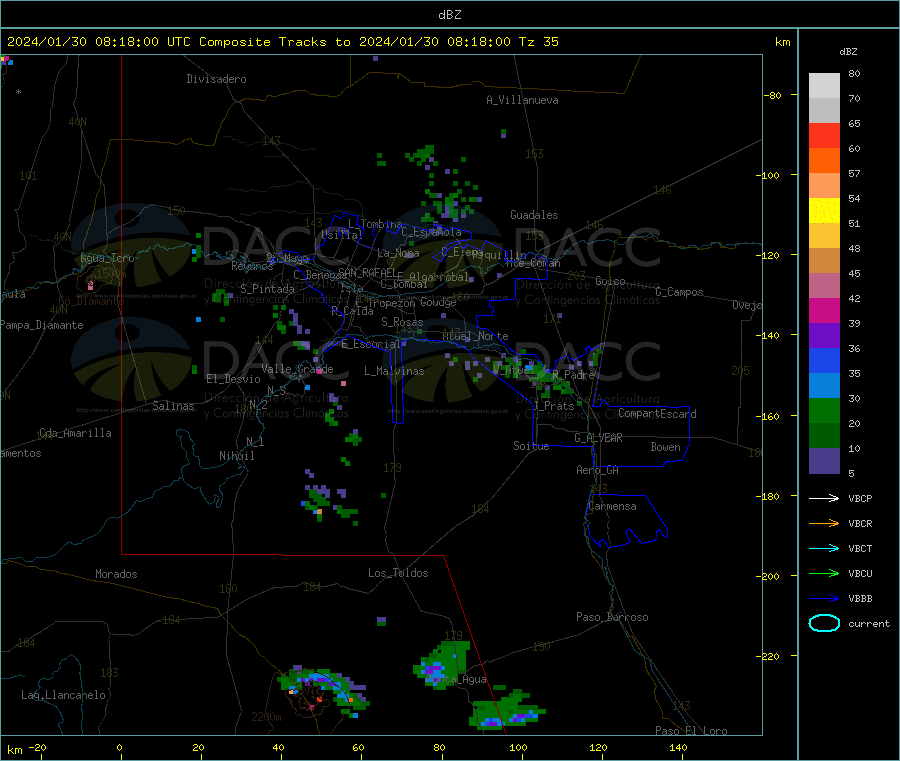Click the 'VBBB' legend label
Viewport: 900px width, 761px height.
[860, 599]
